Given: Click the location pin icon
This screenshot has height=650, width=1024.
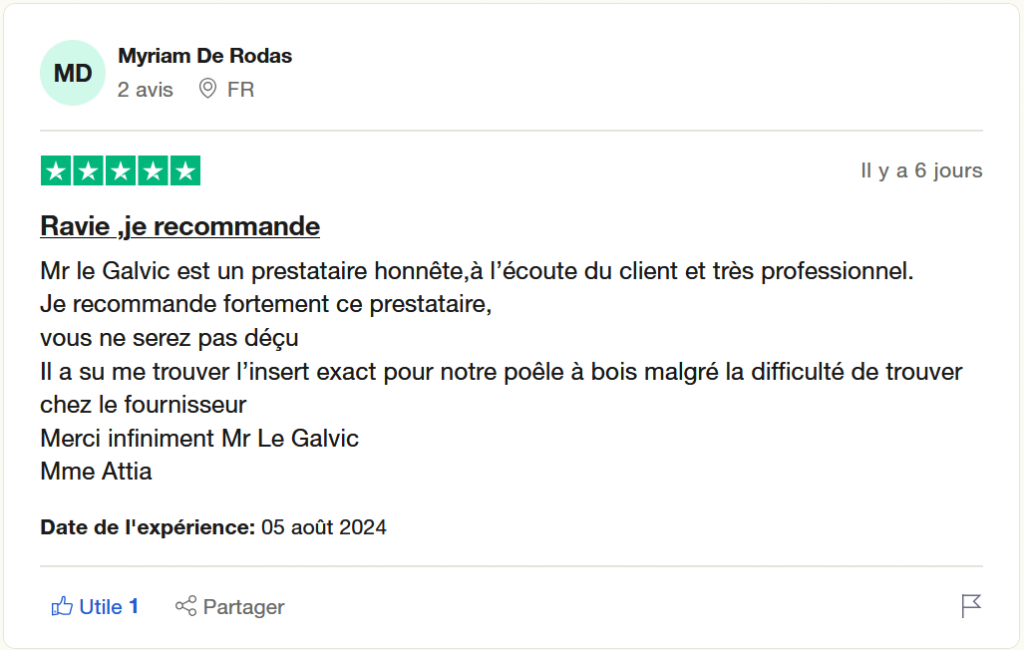Looking at the screenshot, I should click(x=208, y=88).
